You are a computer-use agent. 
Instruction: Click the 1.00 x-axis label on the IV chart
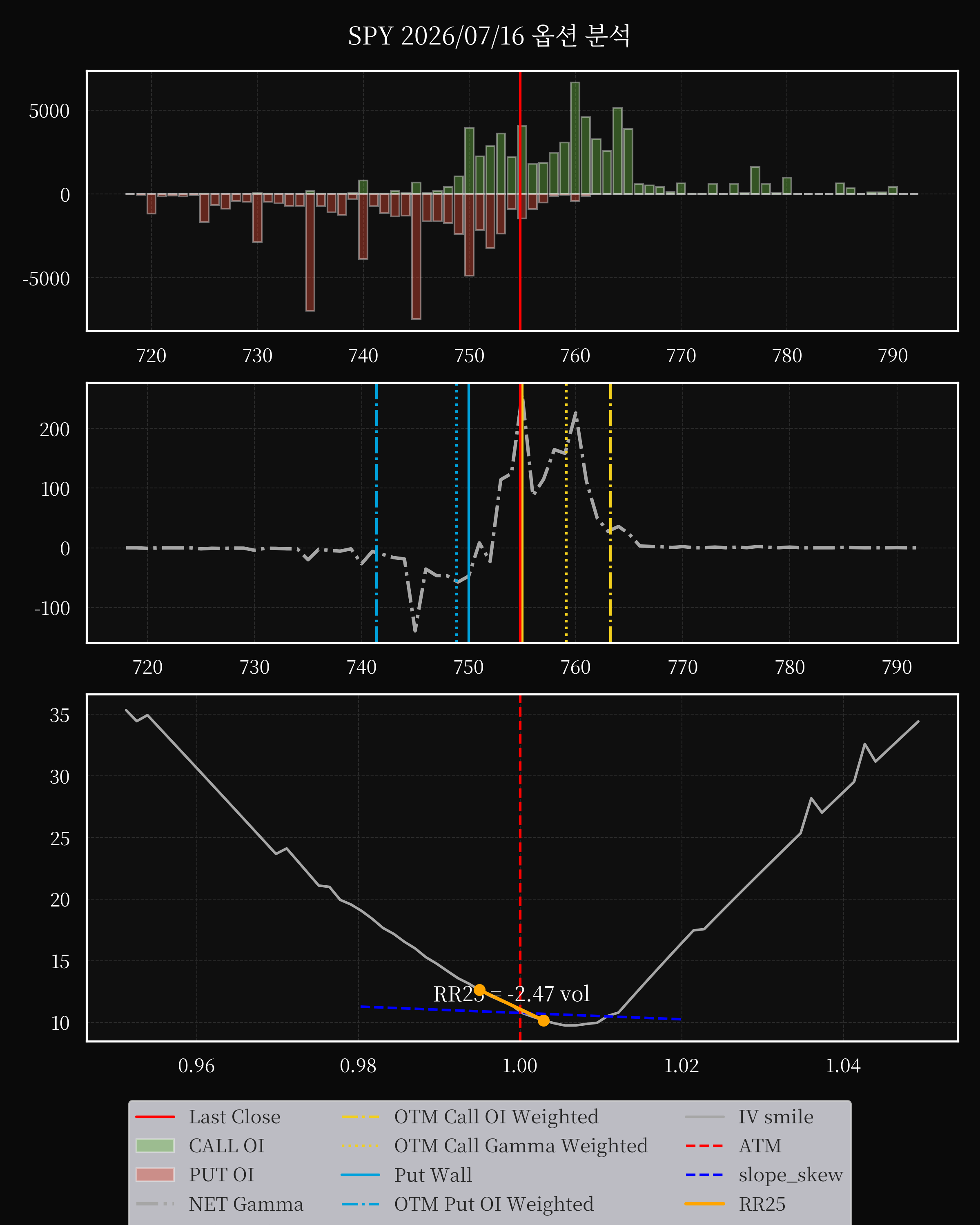[520, 1066]
